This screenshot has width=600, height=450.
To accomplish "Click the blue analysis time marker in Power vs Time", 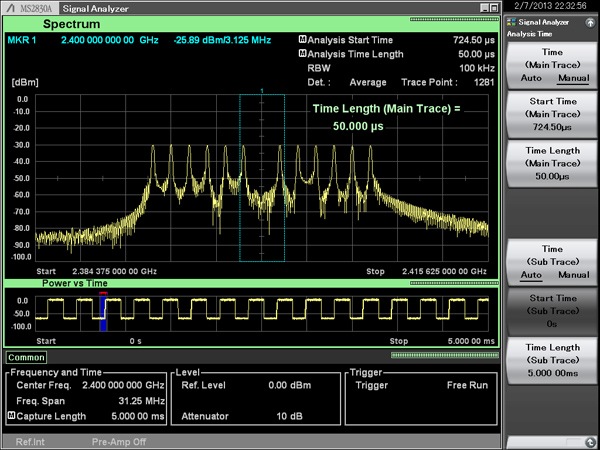I will point(103,312).
